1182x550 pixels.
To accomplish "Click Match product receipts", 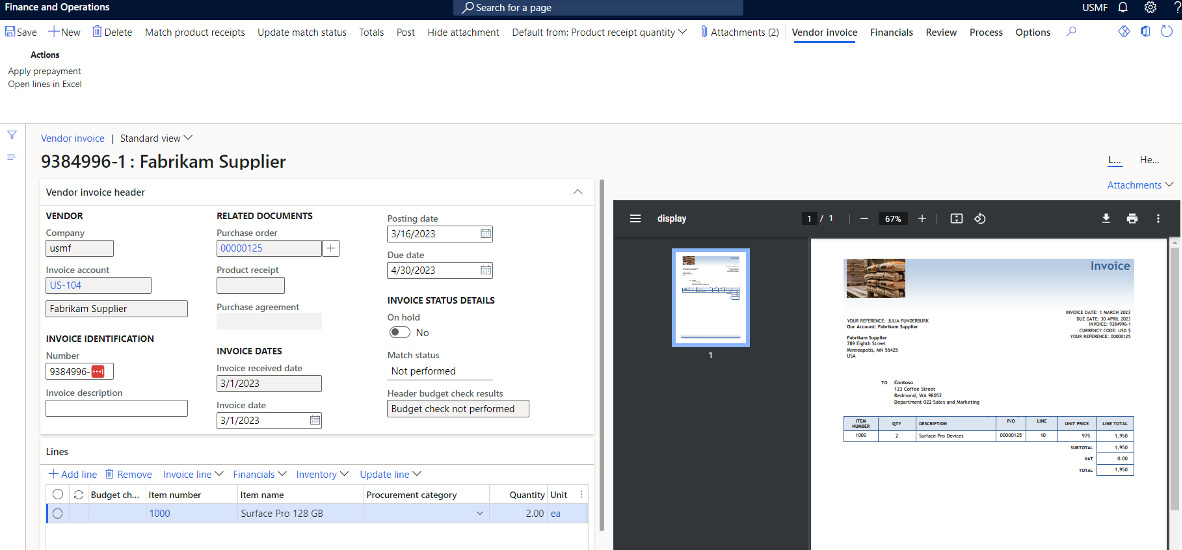I will point(194,32).
